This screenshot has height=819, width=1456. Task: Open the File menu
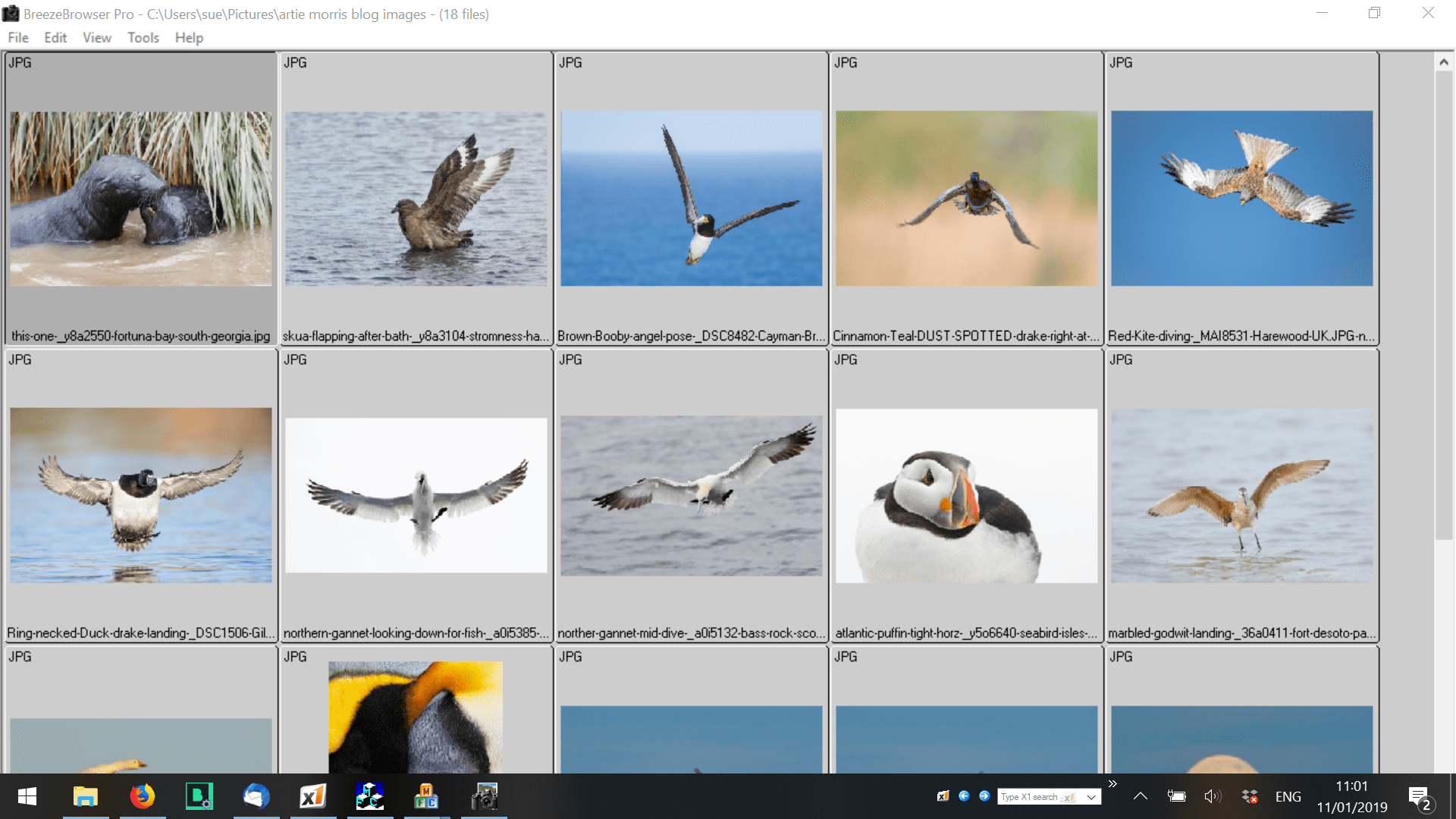click(17, 37)
